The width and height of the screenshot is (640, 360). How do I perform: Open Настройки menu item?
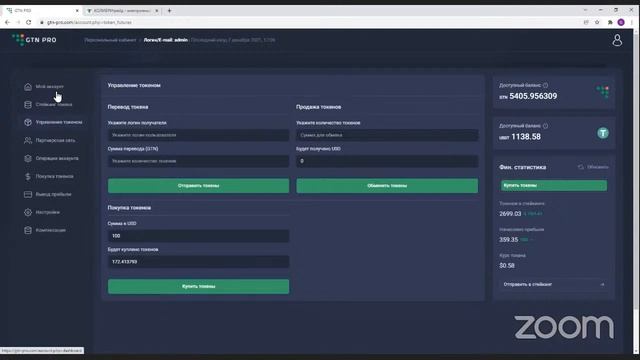tap(47, 212)
